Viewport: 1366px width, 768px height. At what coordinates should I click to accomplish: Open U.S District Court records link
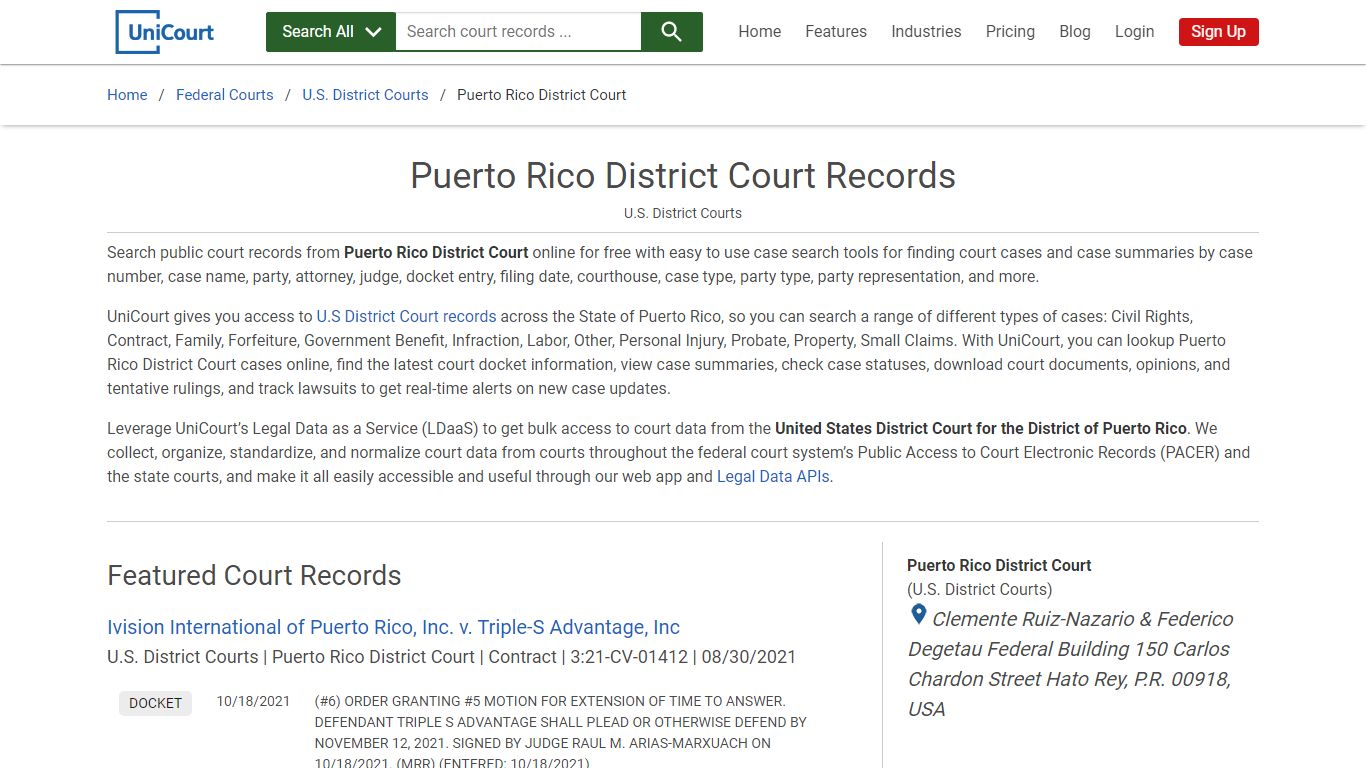coord(406,316)
